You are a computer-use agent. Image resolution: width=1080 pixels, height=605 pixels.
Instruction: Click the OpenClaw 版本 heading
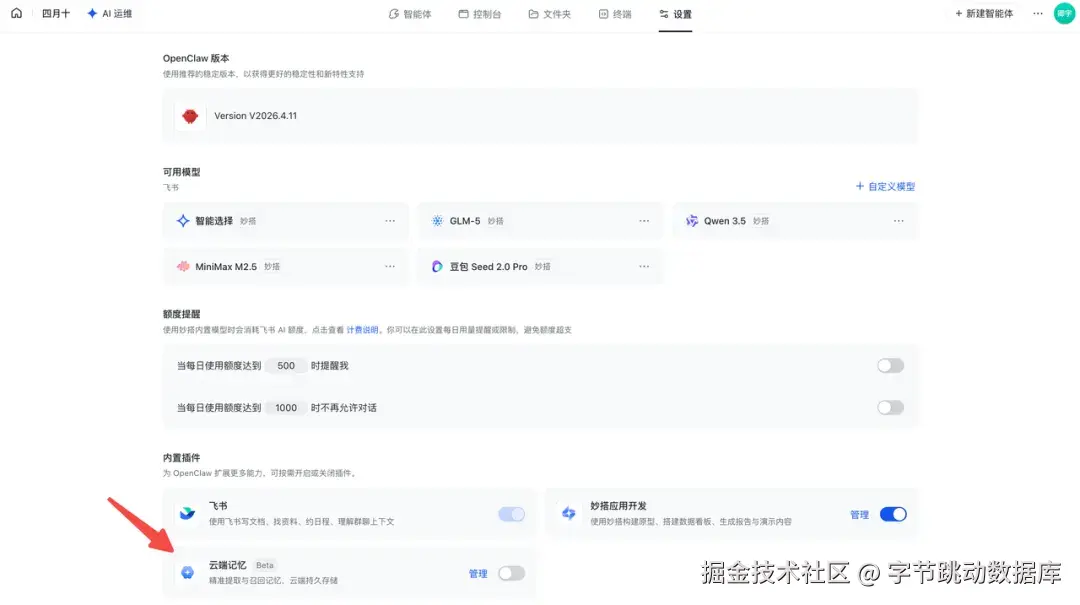[196, 59]
